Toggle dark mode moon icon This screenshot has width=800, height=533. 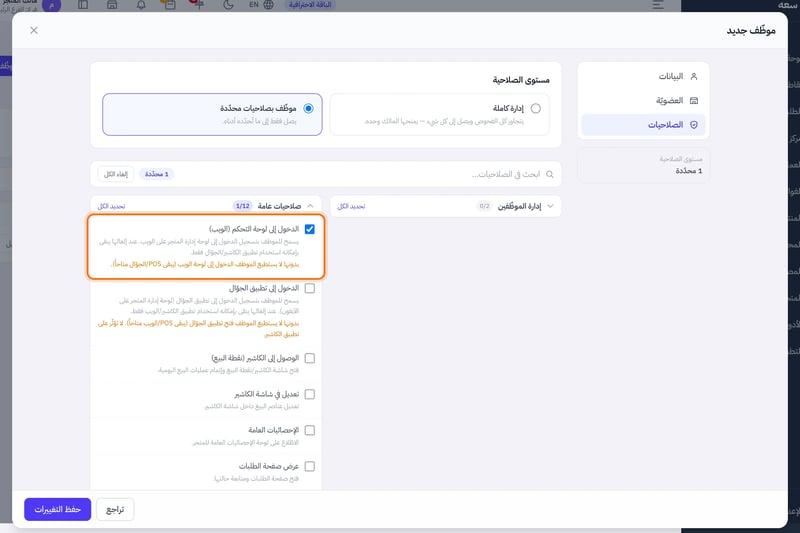click(228, 5)
